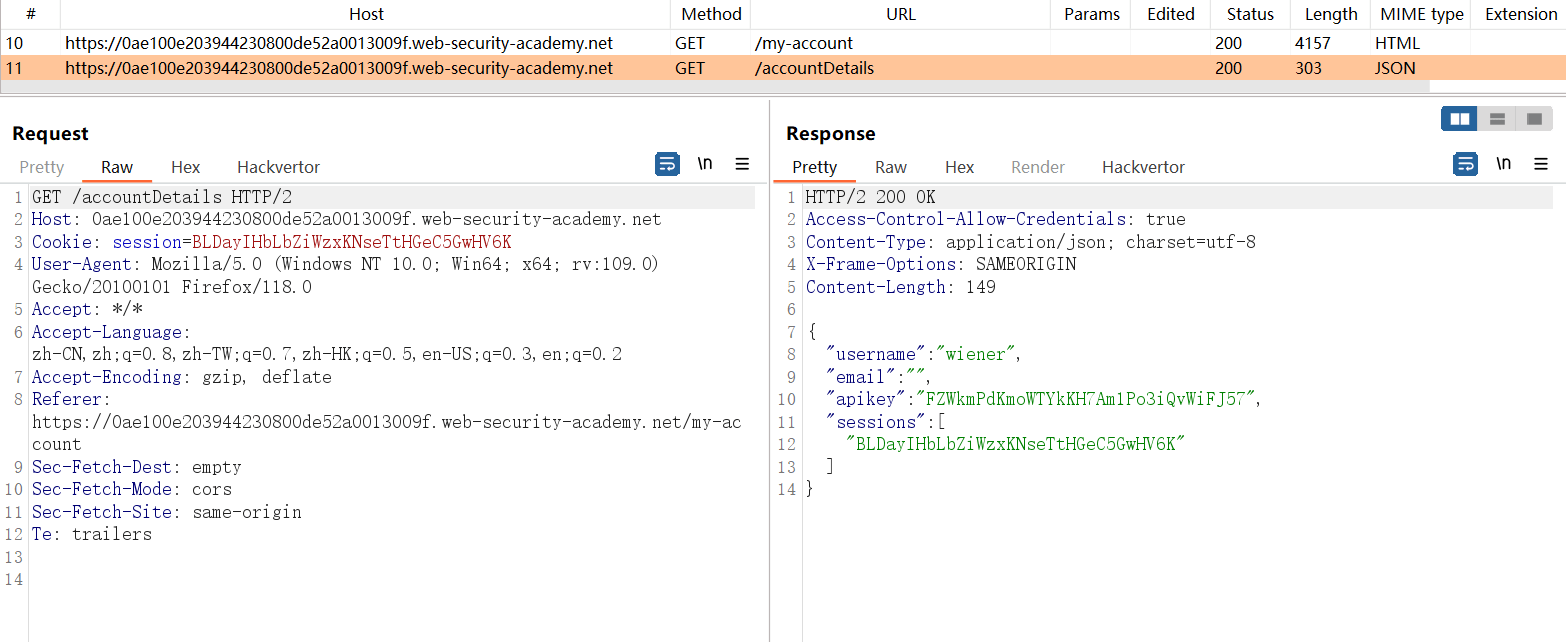The width and height of the screenshot is (1566, 642).
Task: Open Hackvertor tab in Request panel
Action: click(x=278, y=167)
